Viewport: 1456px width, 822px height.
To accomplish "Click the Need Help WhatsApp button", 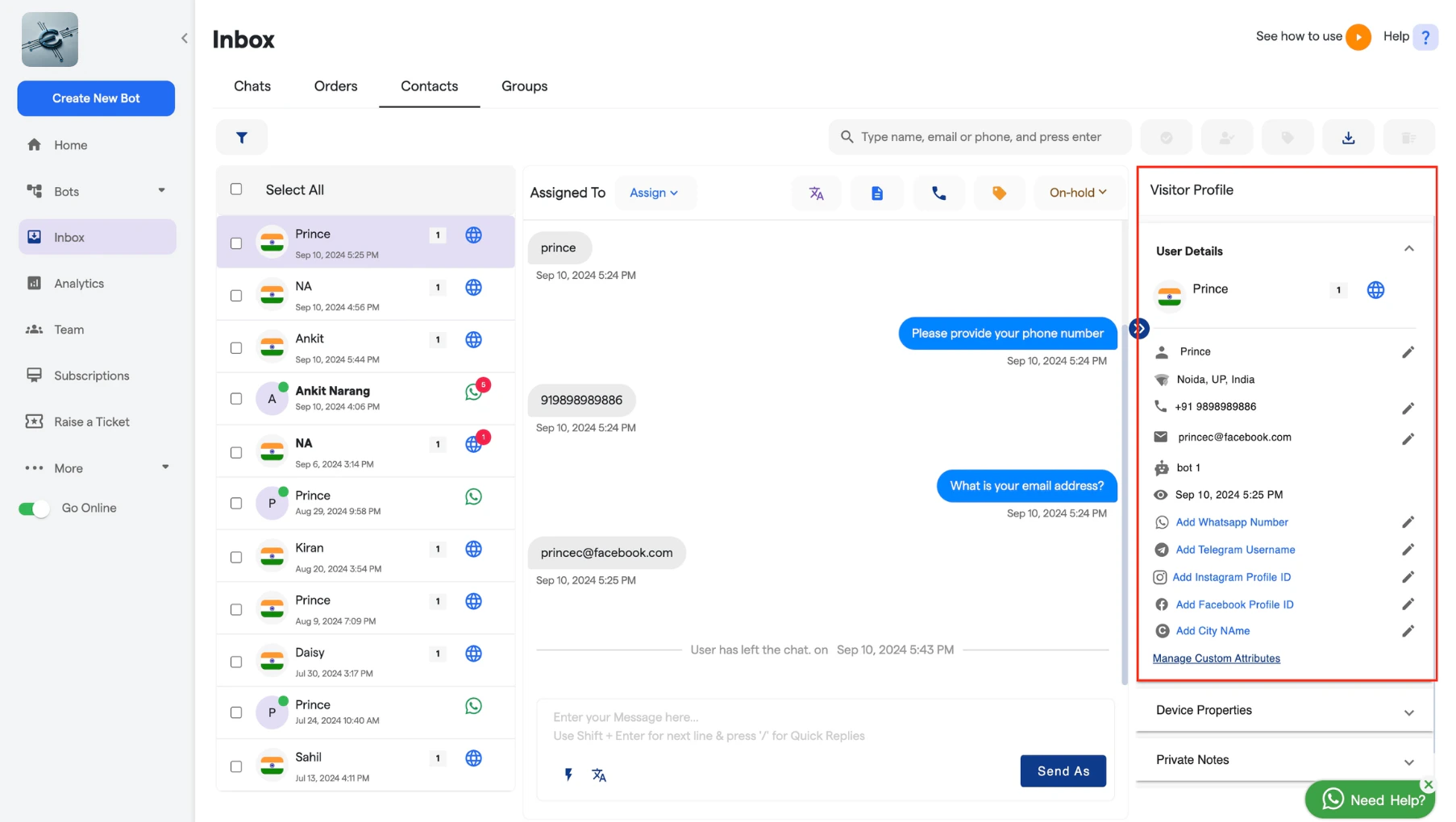I will pyautogui.click(x=1369, y=799).
